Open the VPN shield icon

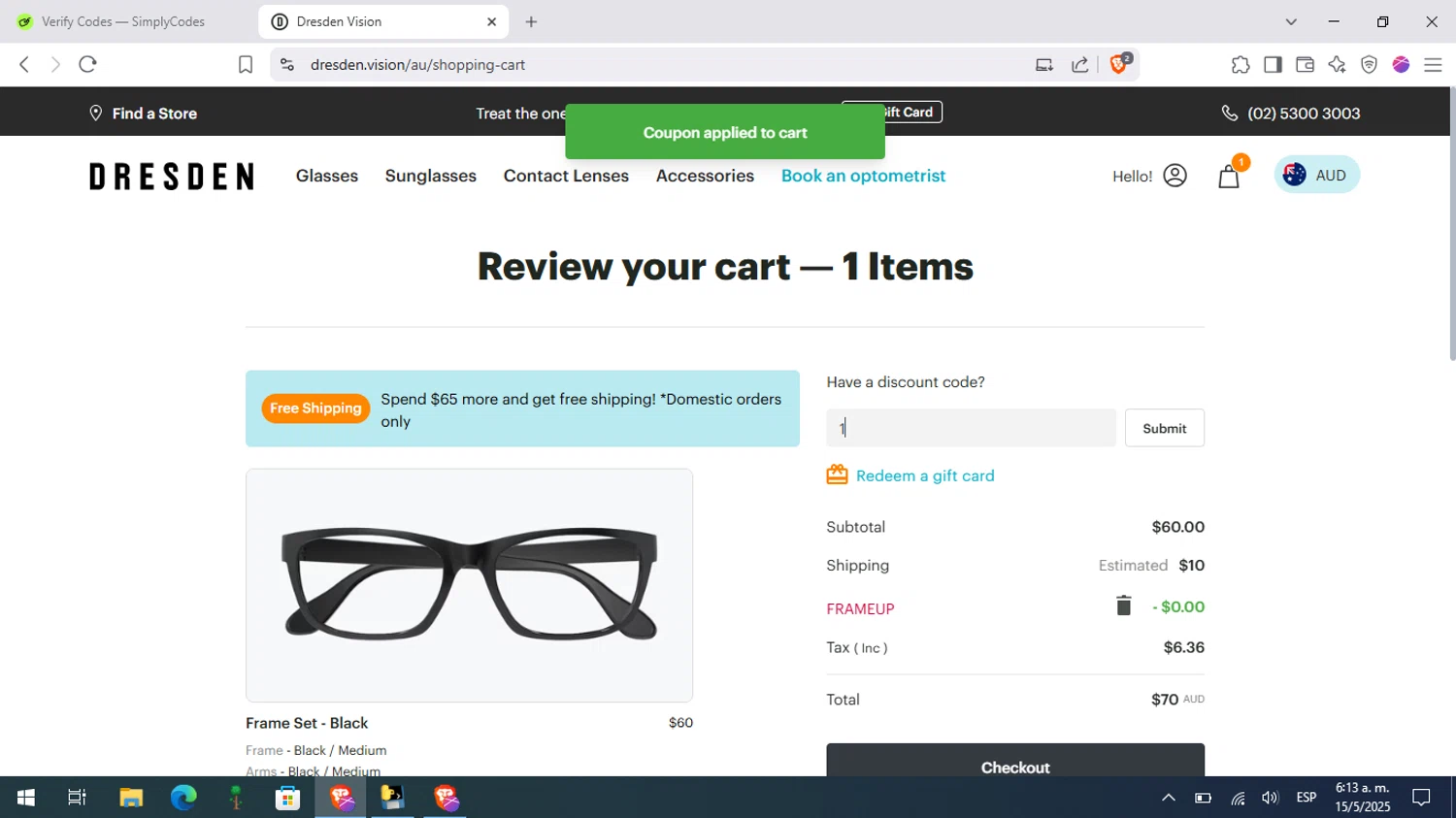(1369, 64)
